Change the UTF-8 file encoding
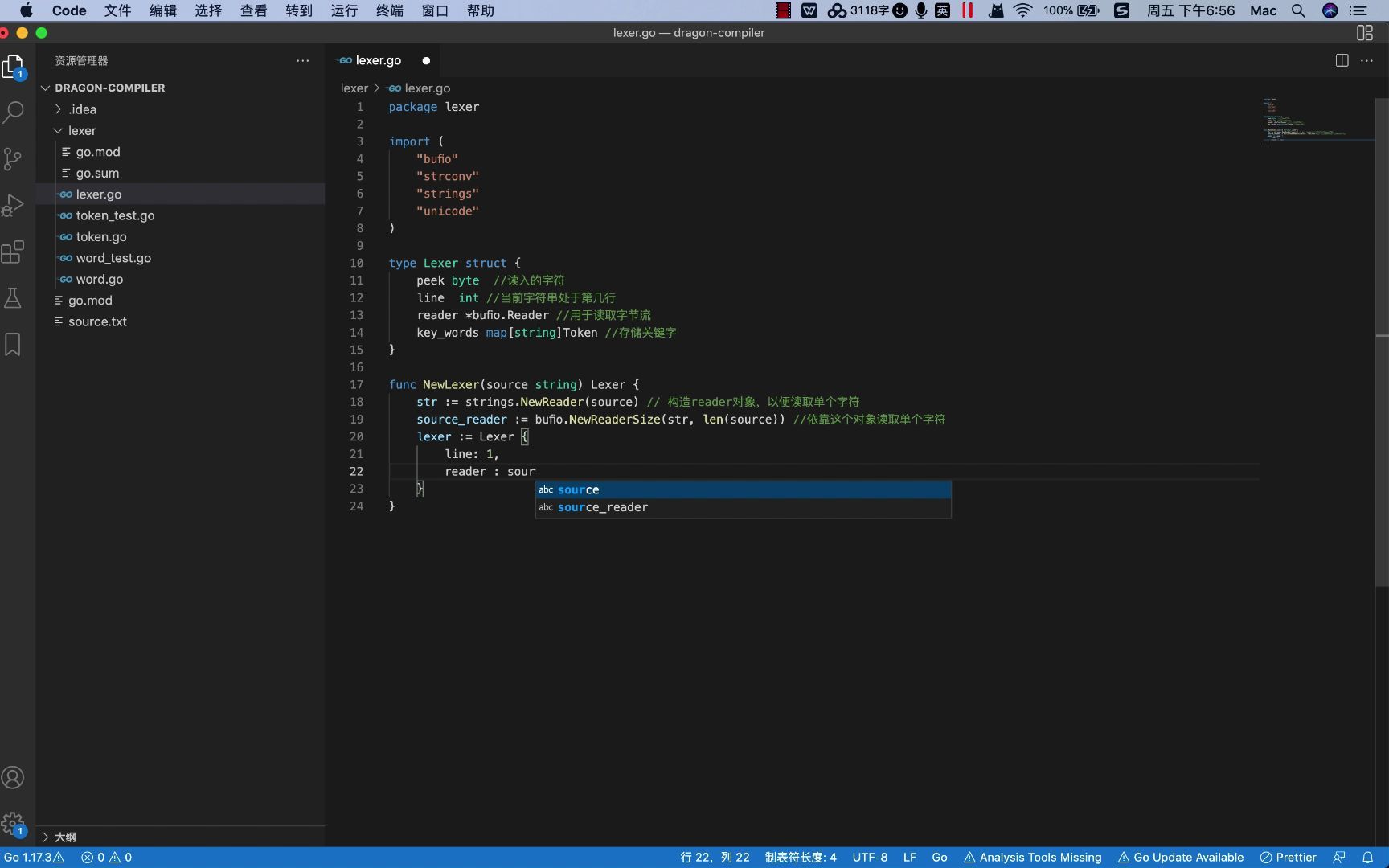Image resolution: width=1389 pixels, height=868 pixels. click(870, 858)
